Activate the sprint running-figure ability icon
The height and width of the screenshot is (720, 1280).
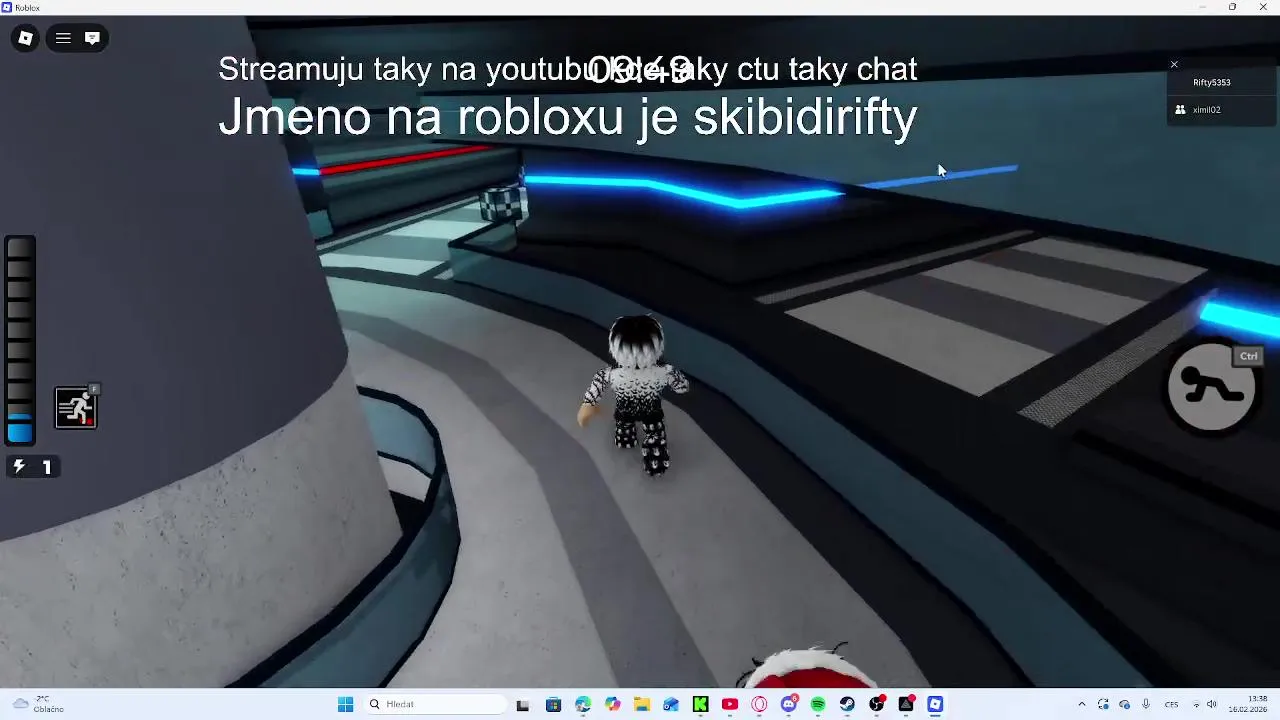(76, 408)
